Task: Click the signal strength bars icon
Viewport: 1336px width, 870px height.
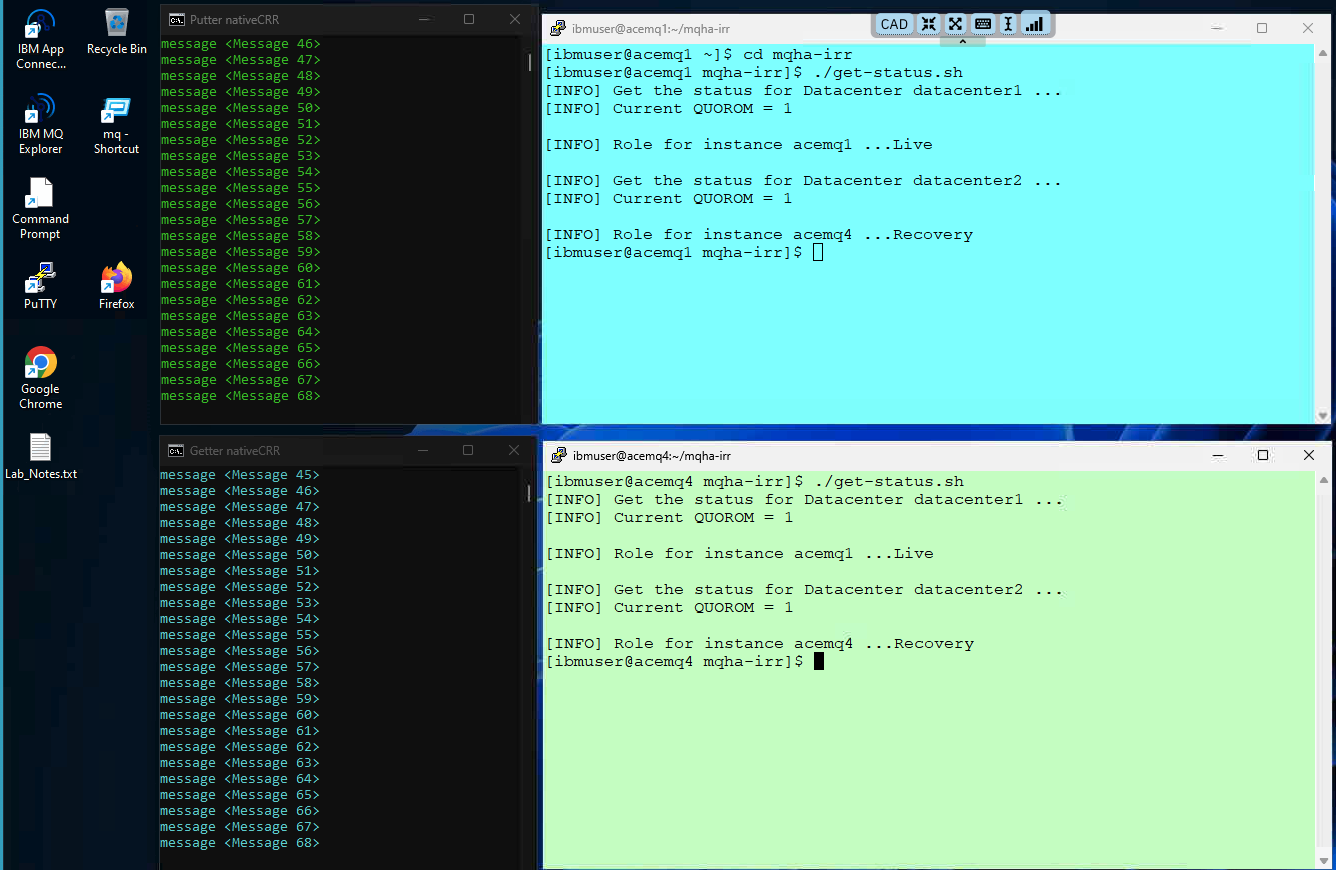Action: [x=1035, y=24]
